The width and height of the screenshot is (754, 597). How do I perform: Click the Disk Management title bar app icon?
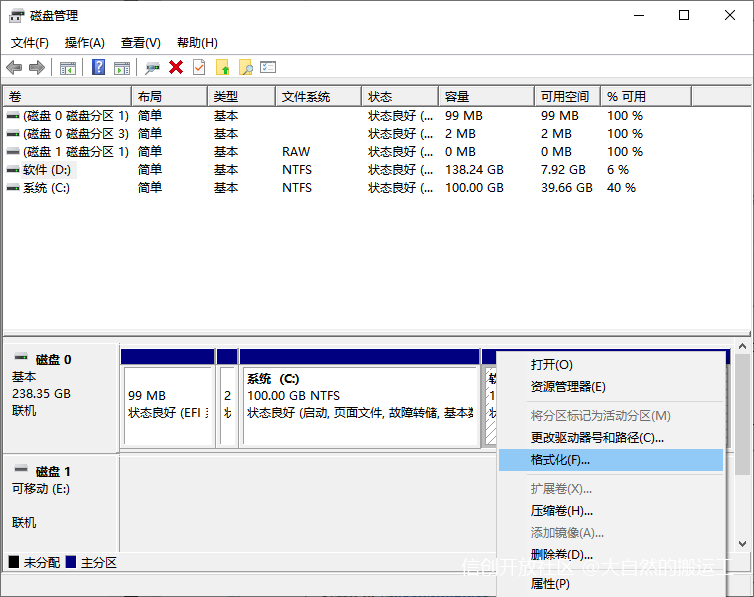(x=16, y=16)
